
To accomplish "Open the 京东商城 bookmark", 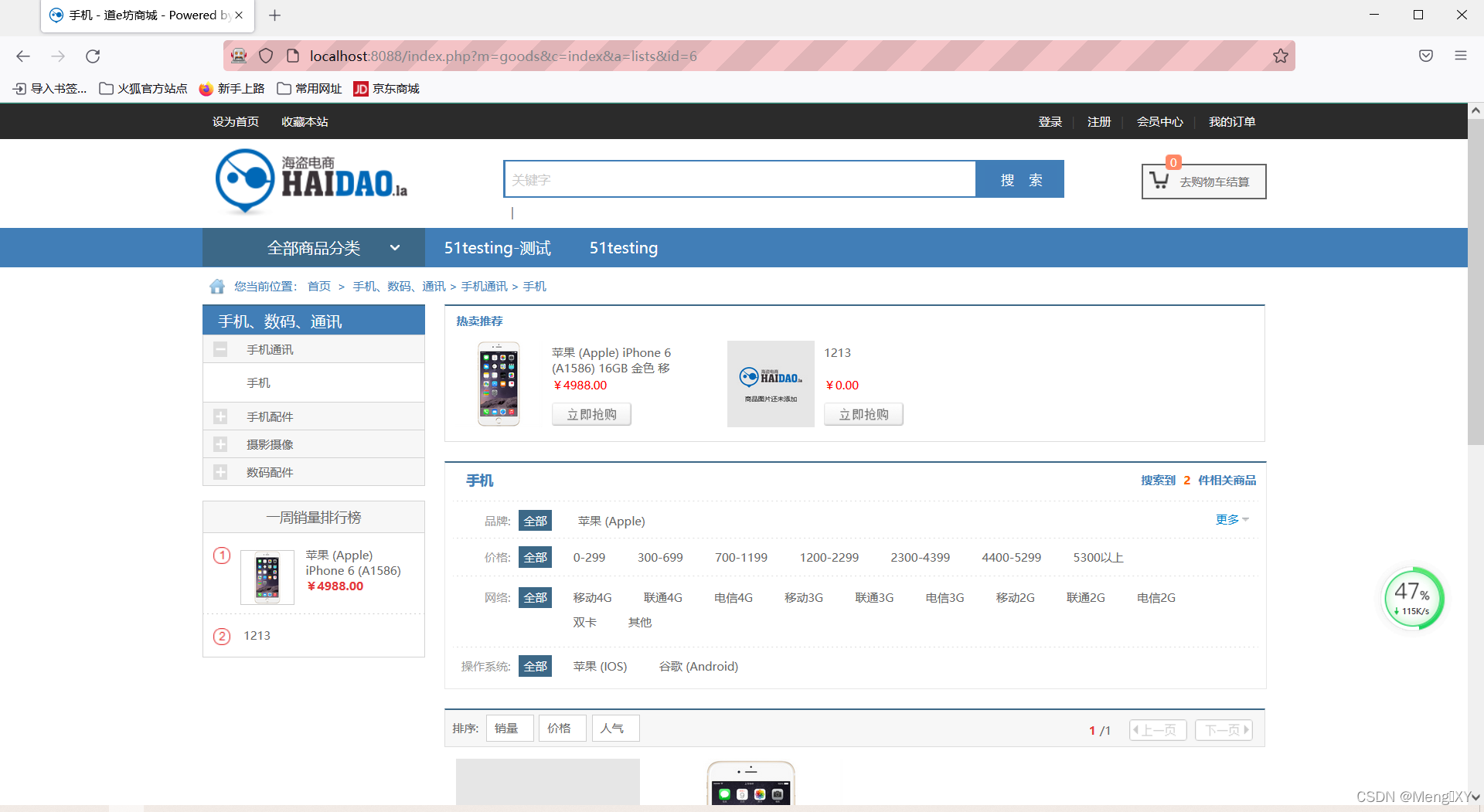I will click(386, 88).
